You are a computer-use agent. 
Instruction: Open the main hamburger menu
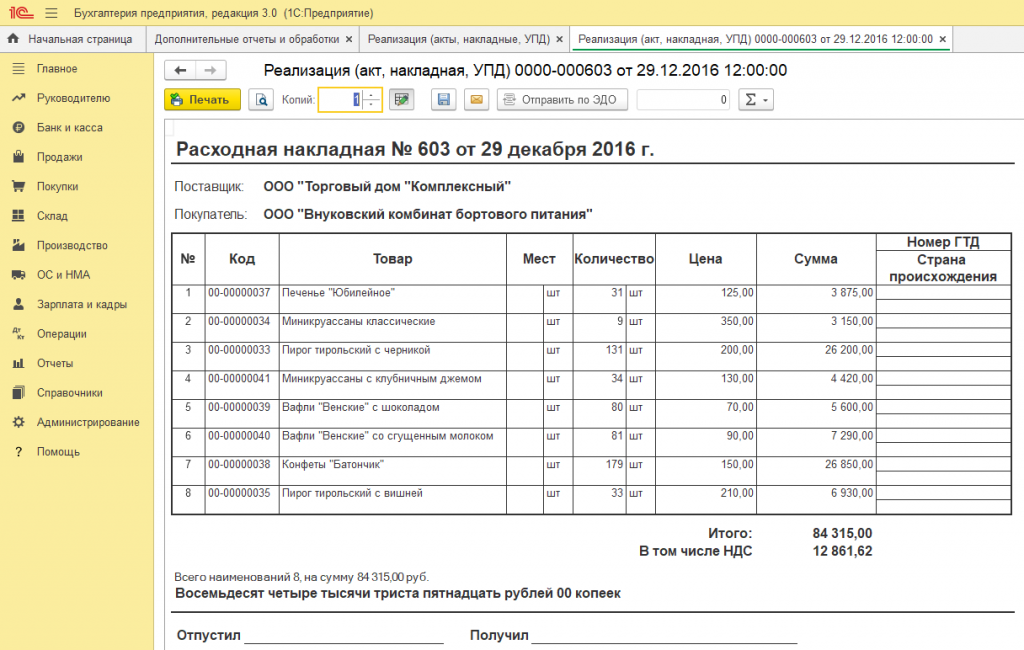pos(52,13)
